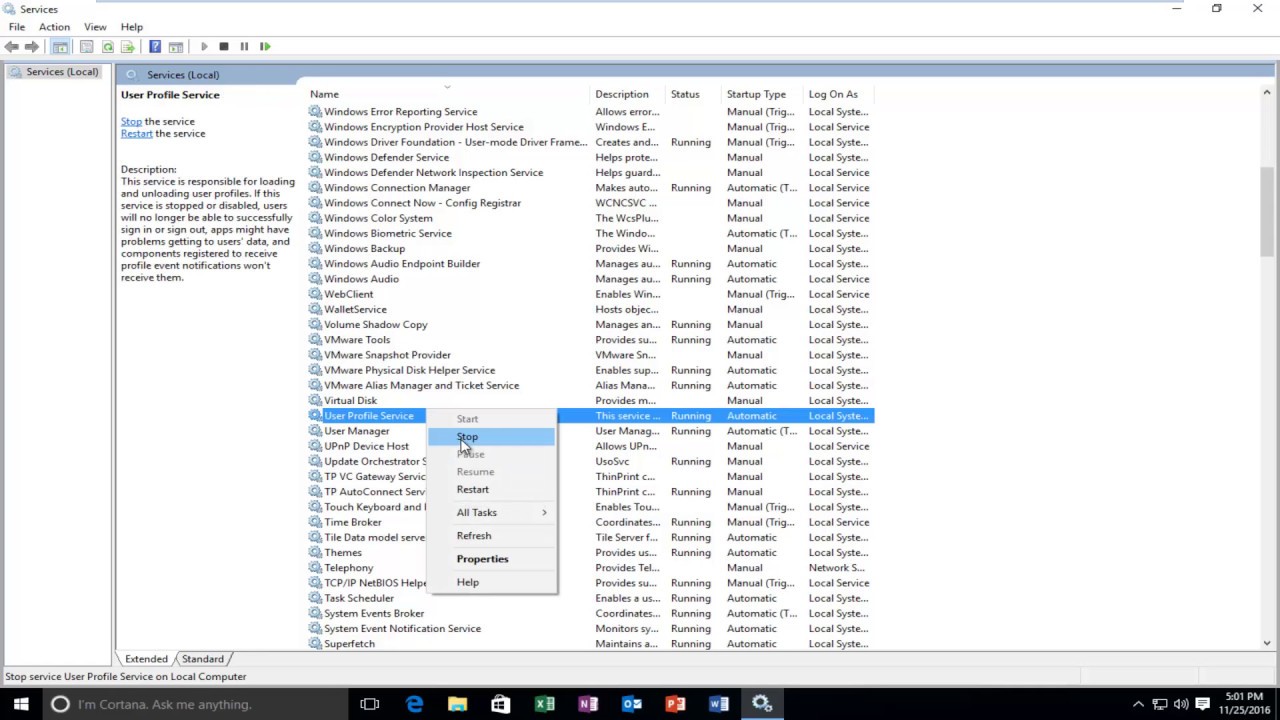1280x720 pixels.
Task: Select the VMware Tools service gear icon
Action: (315, 340)
